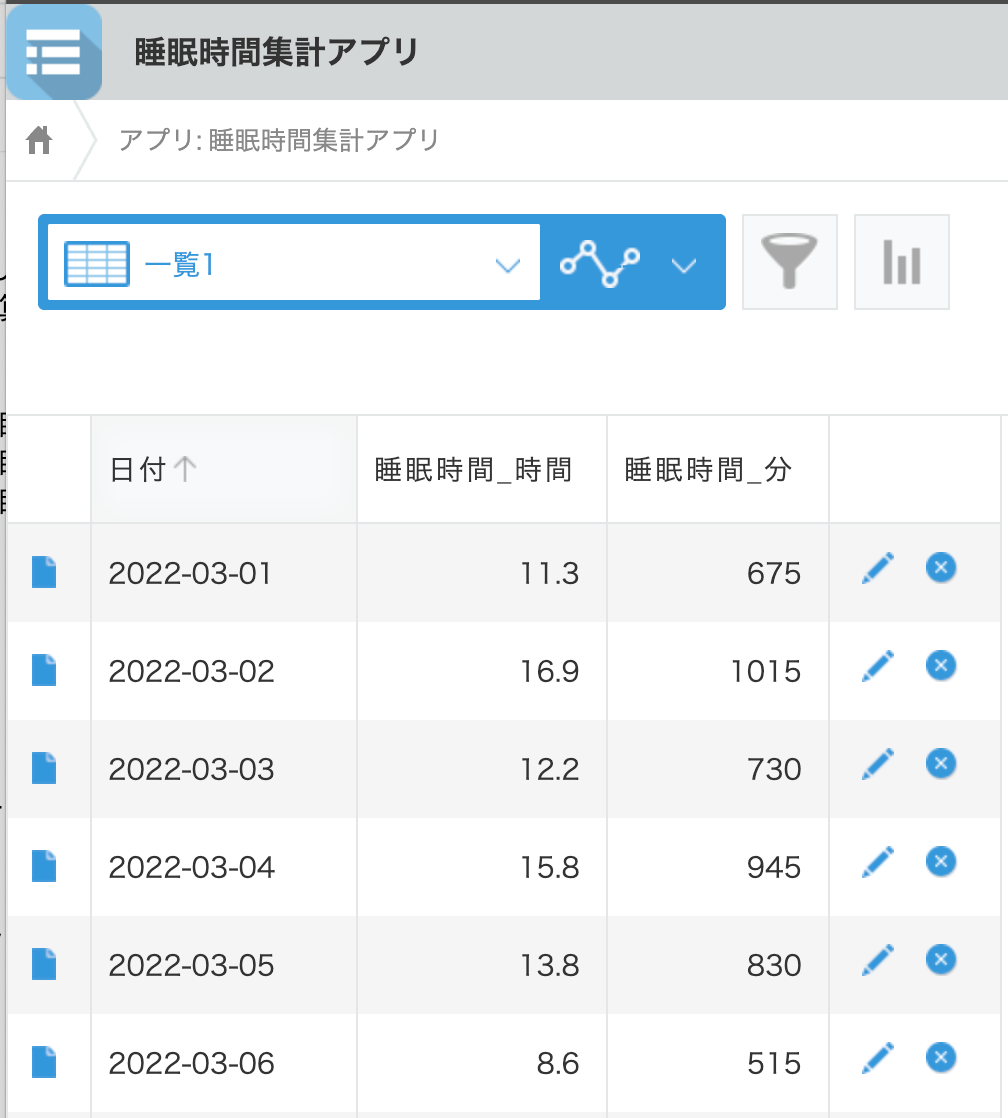The image size is (1008, 1118).
Task: Edit the 2022-03-05 record with pencil
Action: tap(877, 961)
